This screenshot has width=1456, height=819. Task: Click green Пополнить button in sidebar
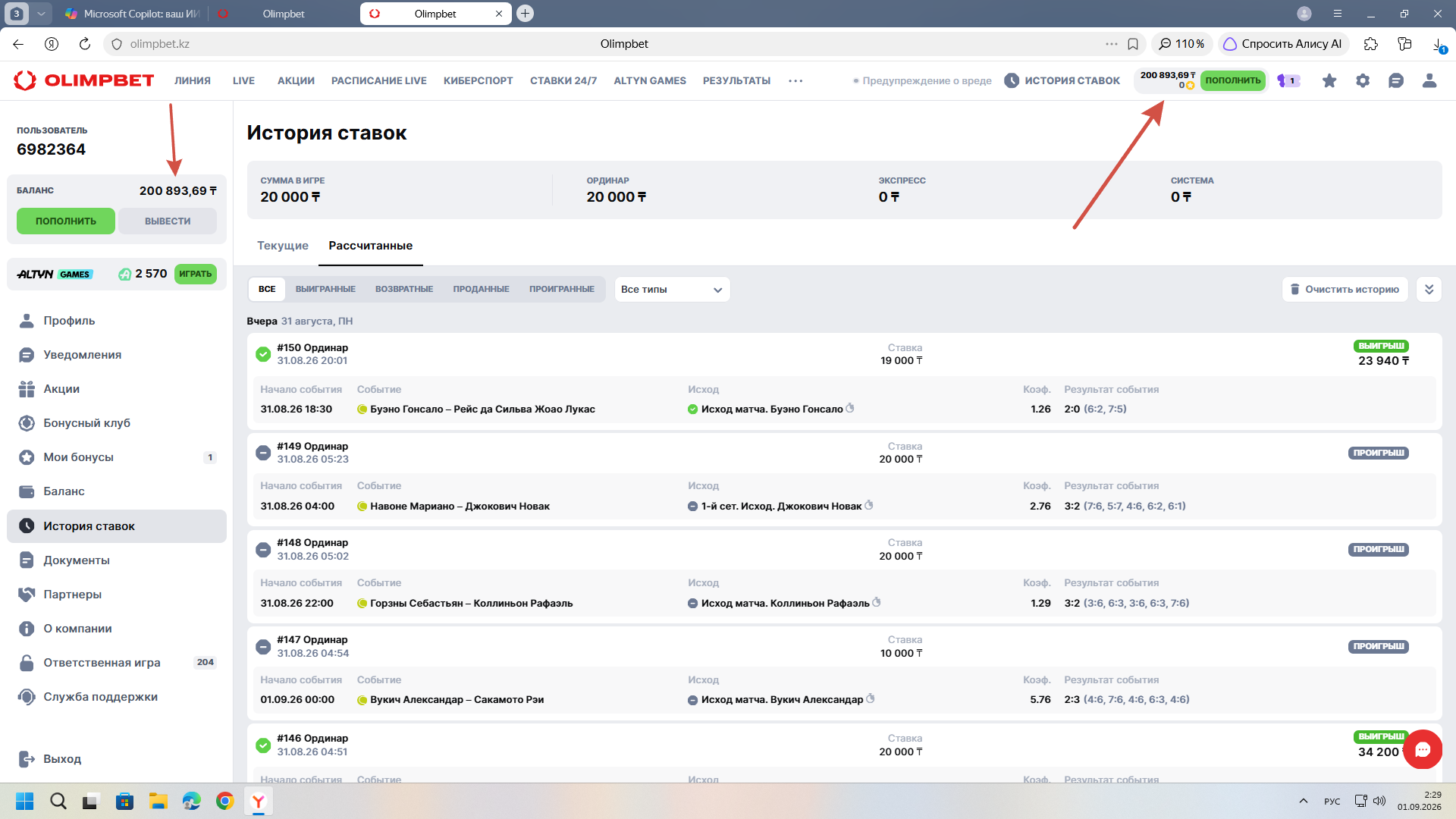(66, 221)
